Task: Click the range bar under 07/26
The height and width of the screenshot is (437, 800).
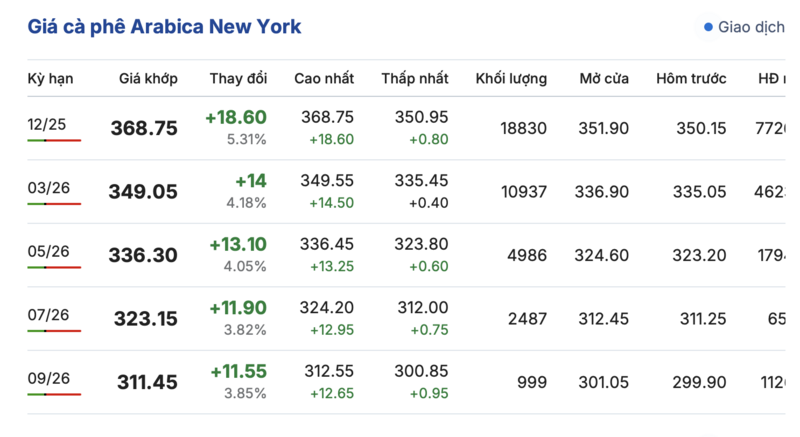Action: click(x=54, y=331)
